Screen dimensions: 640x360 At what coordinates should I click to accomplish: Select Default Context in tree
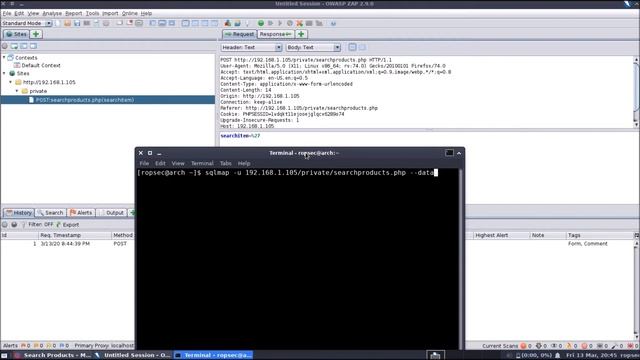41,65
